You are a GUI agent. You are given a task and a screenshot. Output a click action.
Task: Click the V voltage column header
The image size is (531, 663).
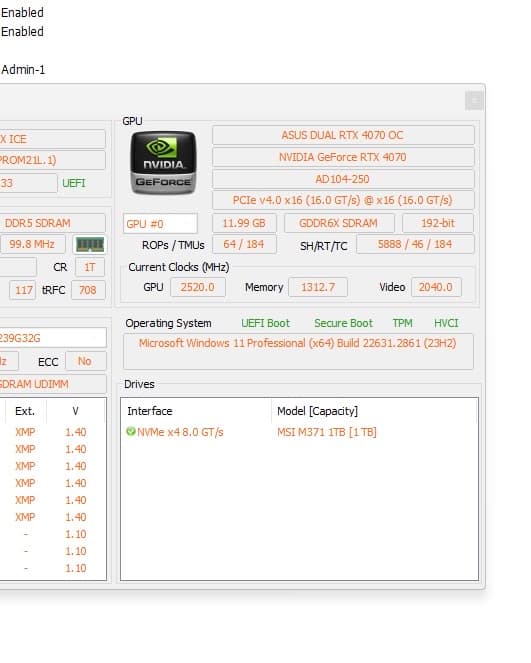point(75,411)
